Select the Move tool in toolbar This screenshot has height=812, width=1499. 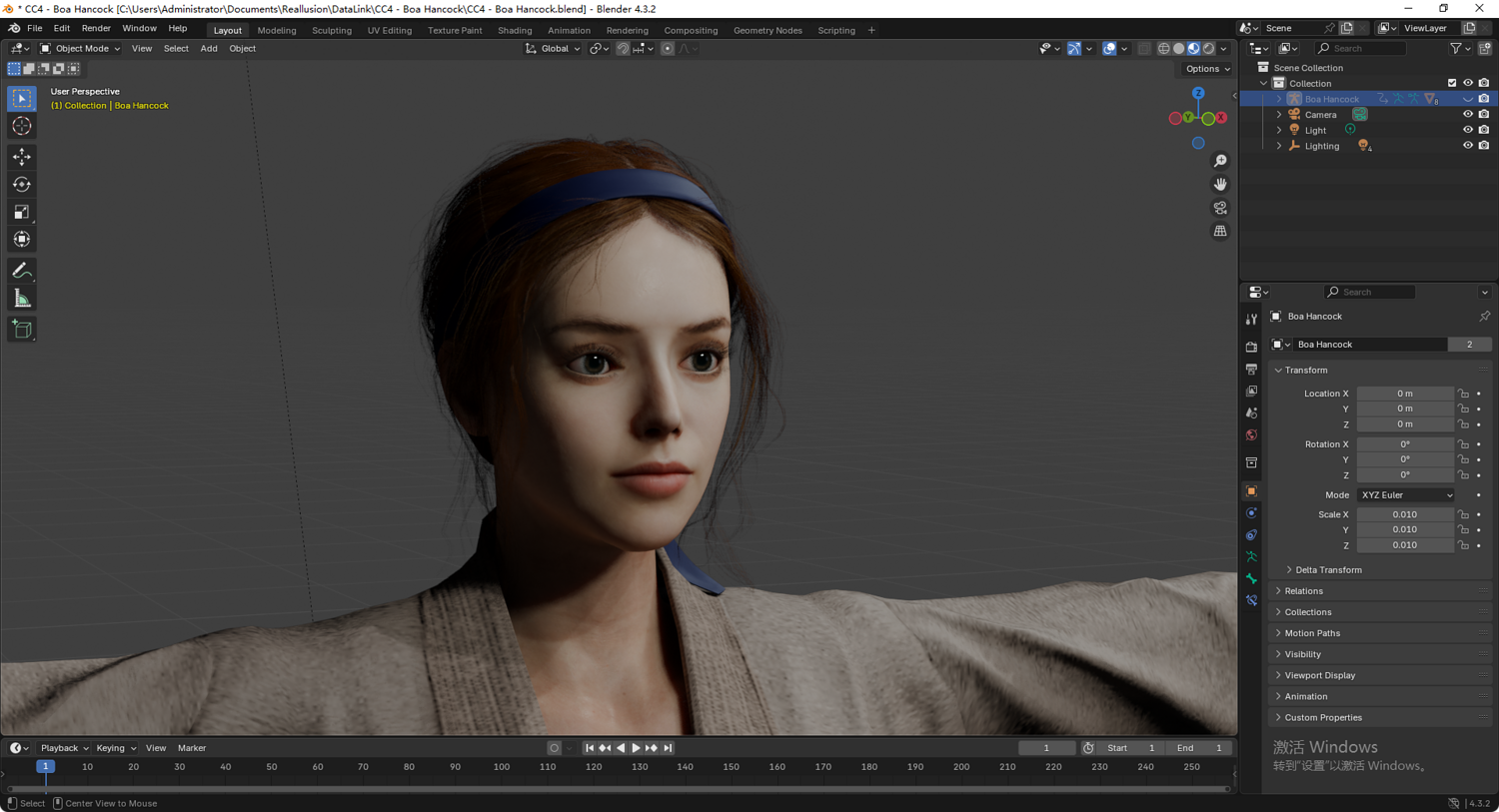click(21, 157)
